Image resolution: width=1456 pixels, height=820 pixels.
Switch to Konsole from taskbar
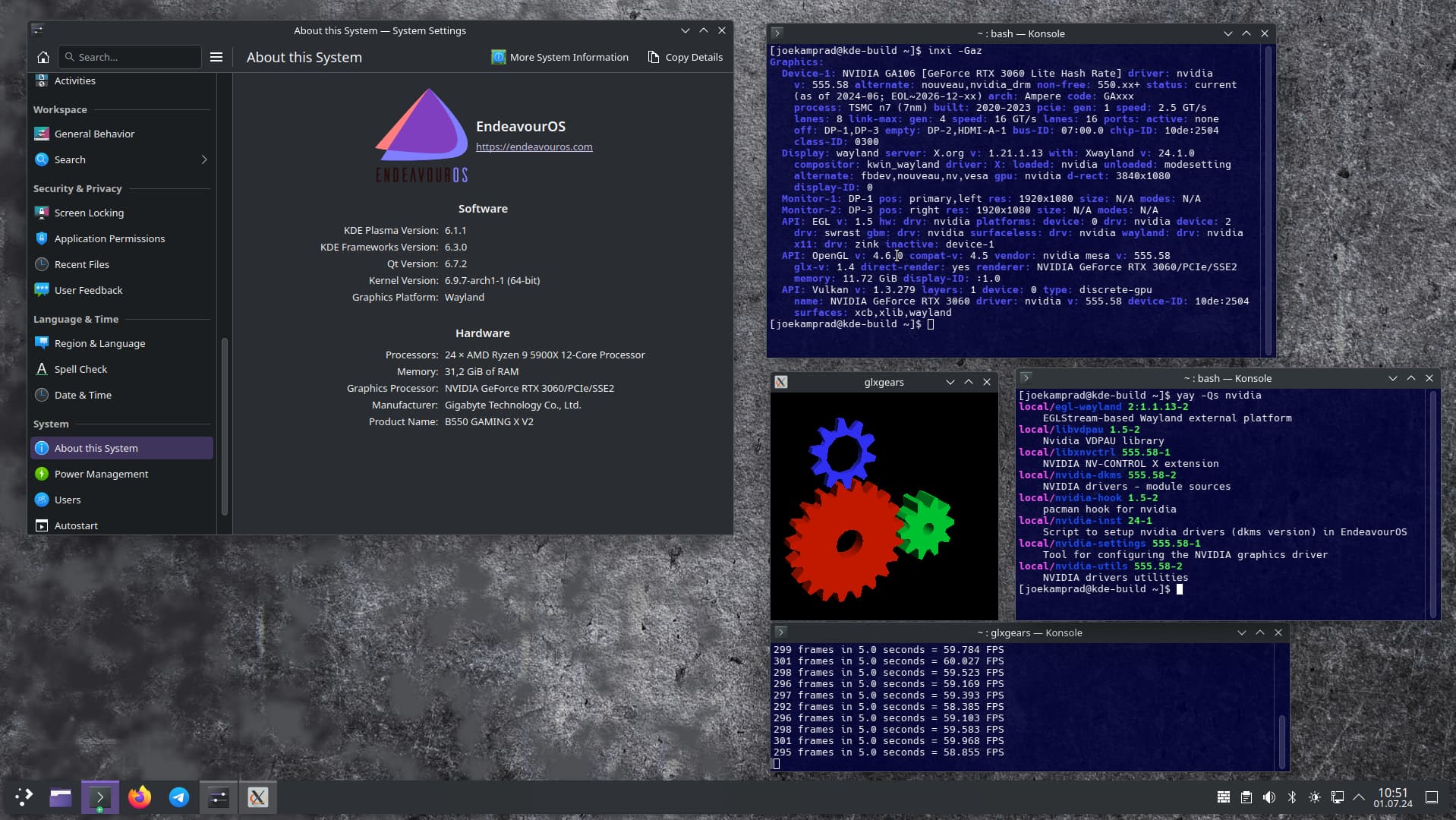click(100, 797)
